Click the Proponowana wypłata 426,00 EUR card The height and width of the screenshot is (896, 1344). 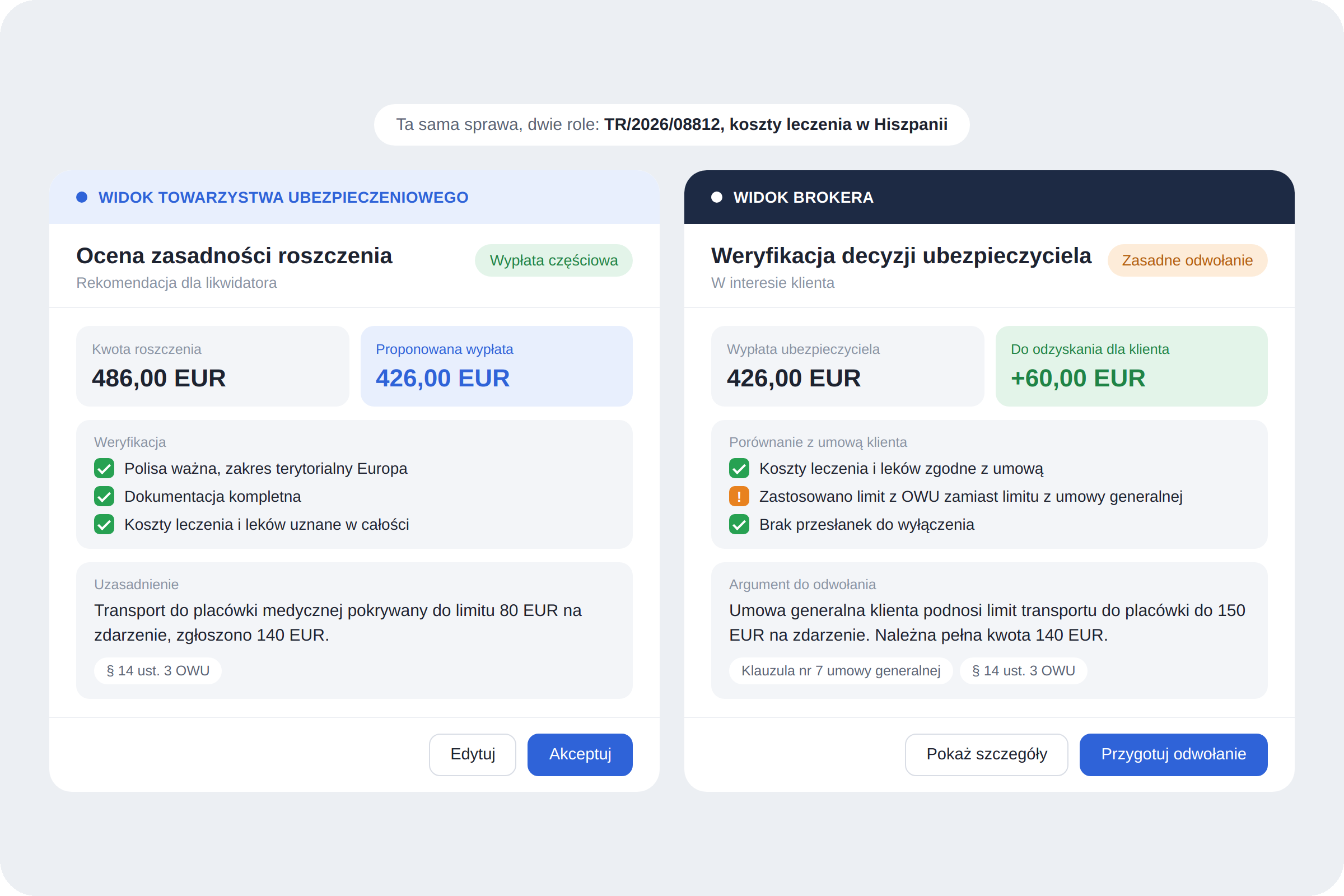(497, 366)
